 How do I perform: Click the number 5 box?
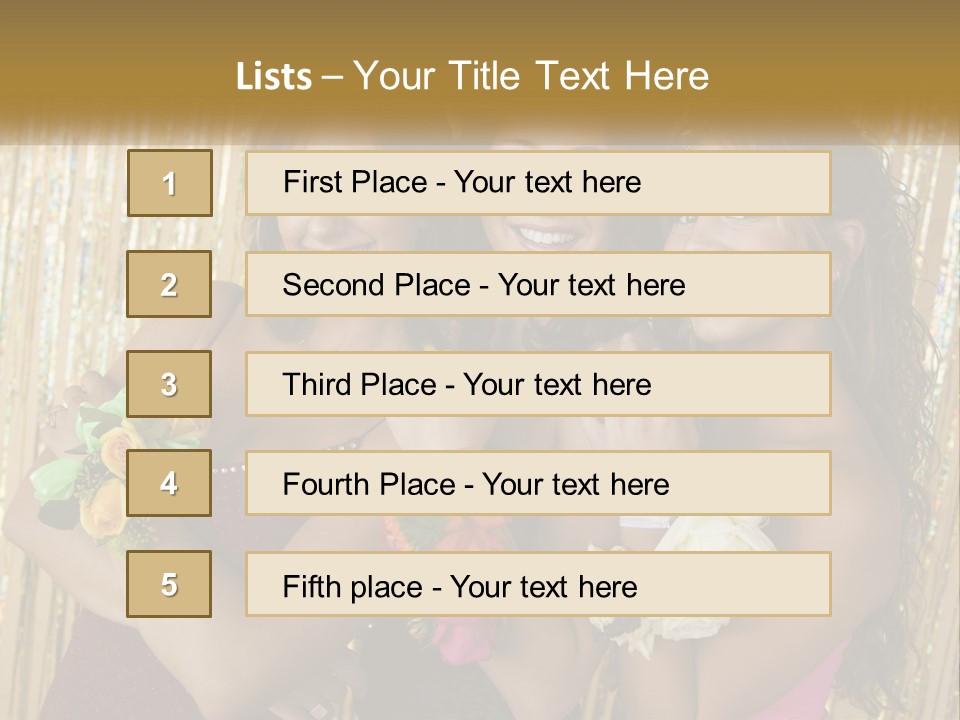click(x=170, y=584)
